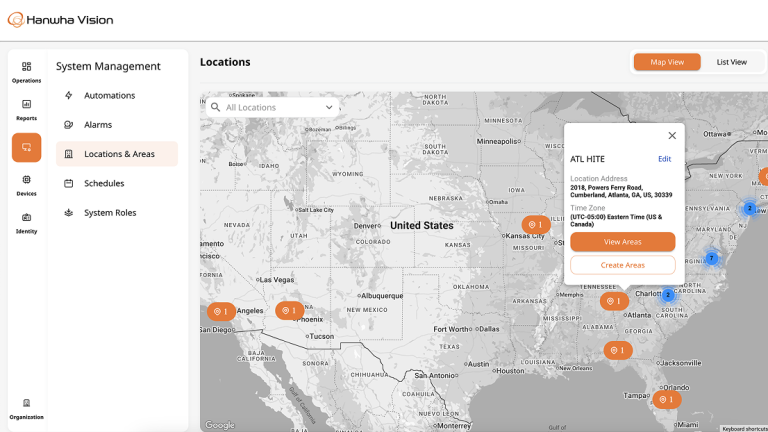Open the blue cluster of 2 near New Jersey
Image resolution: width=768 pixels, height=432 pixels.
749,208
